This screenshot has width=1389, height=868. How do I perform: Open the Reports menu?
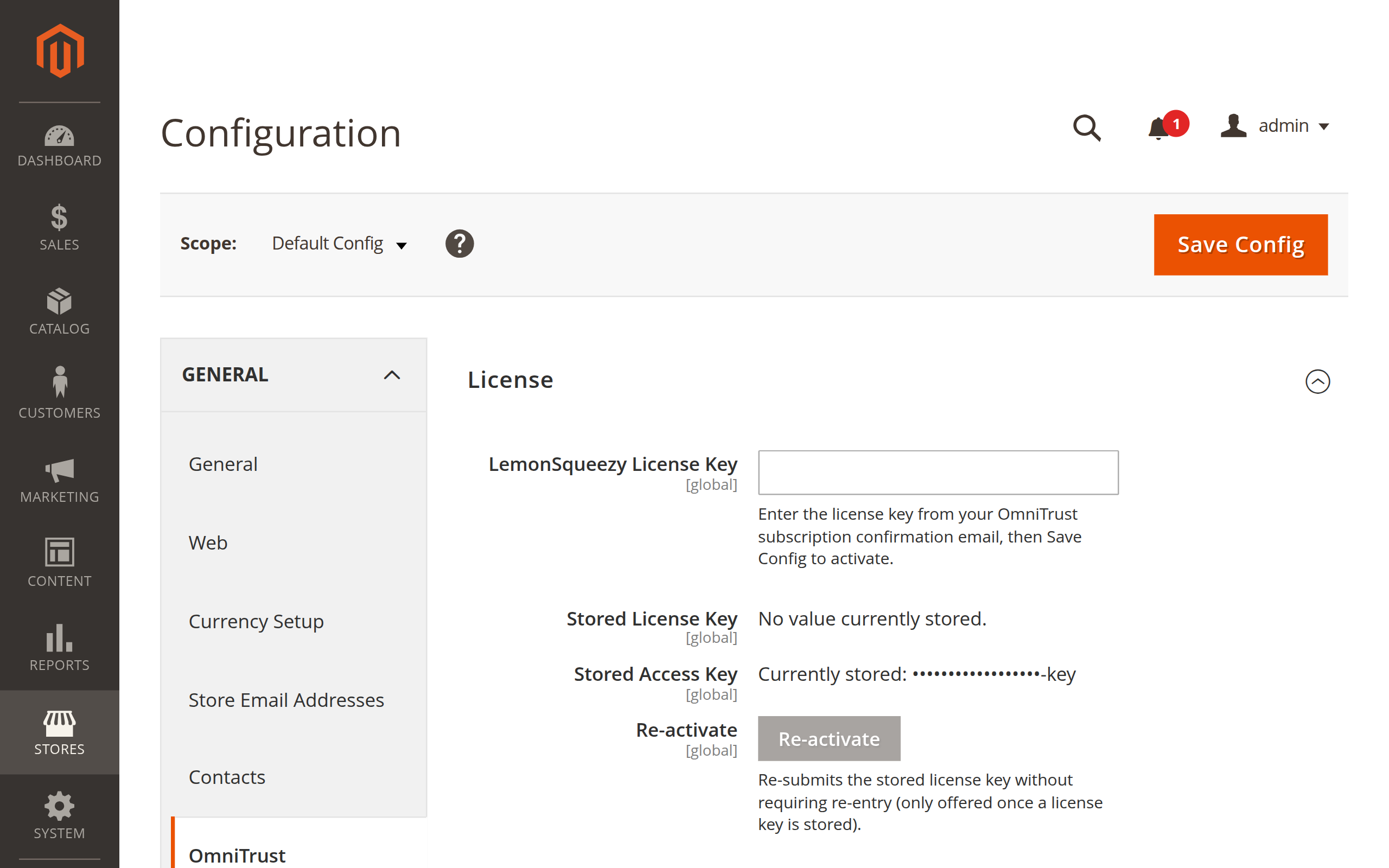(60, 648)
